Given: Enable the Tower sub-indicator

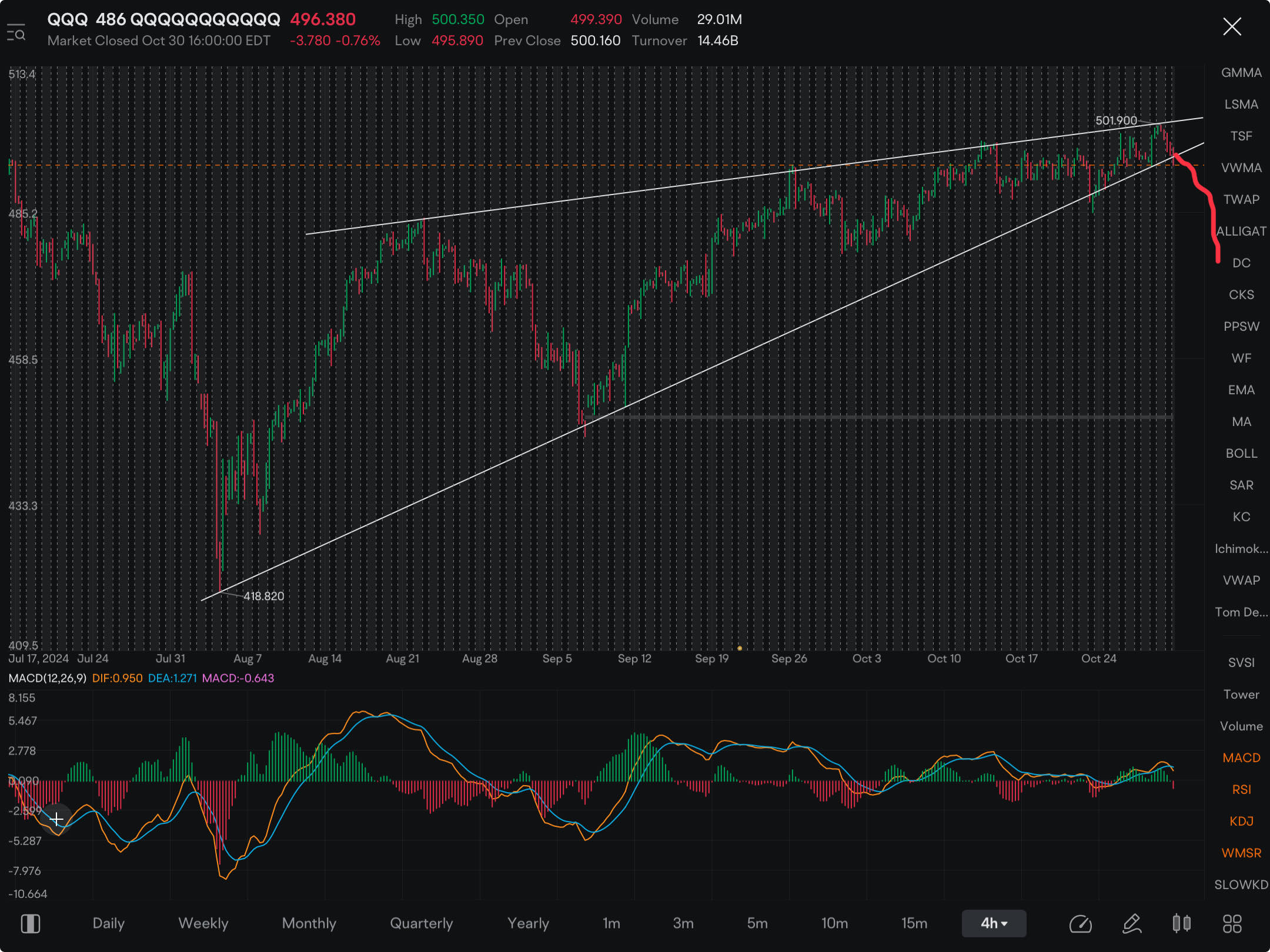Looking at the screenshot, I should 1241,695.
